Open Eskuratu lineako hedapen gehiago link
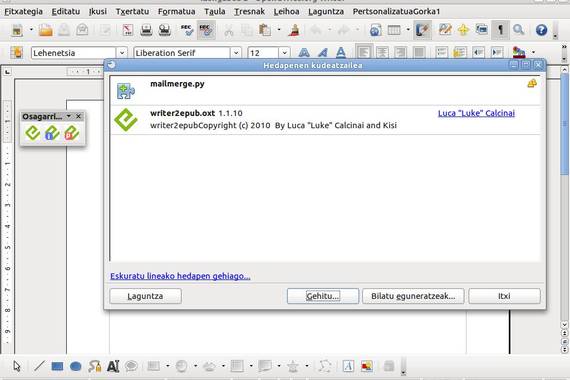This screenshot has width=570, height=380. coord(180,276)
